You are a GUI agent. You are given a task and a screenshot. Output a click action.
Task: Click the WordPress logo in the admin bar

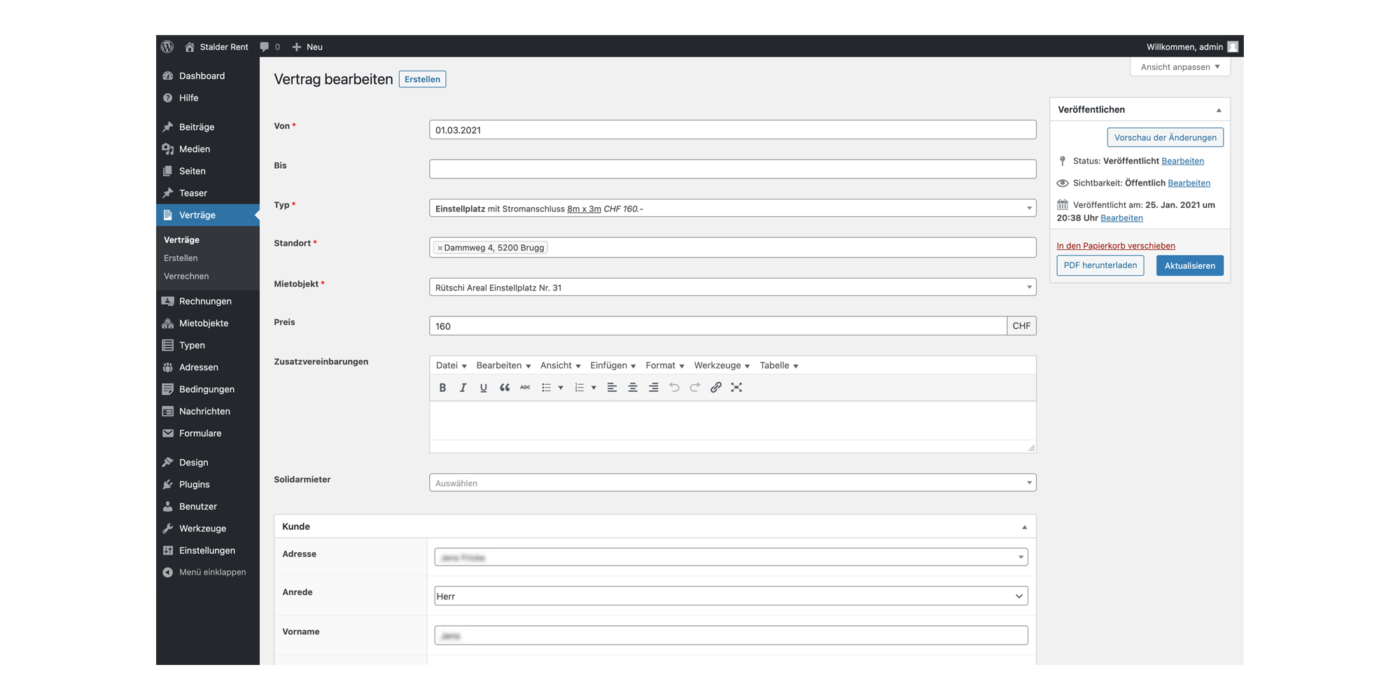167,47
